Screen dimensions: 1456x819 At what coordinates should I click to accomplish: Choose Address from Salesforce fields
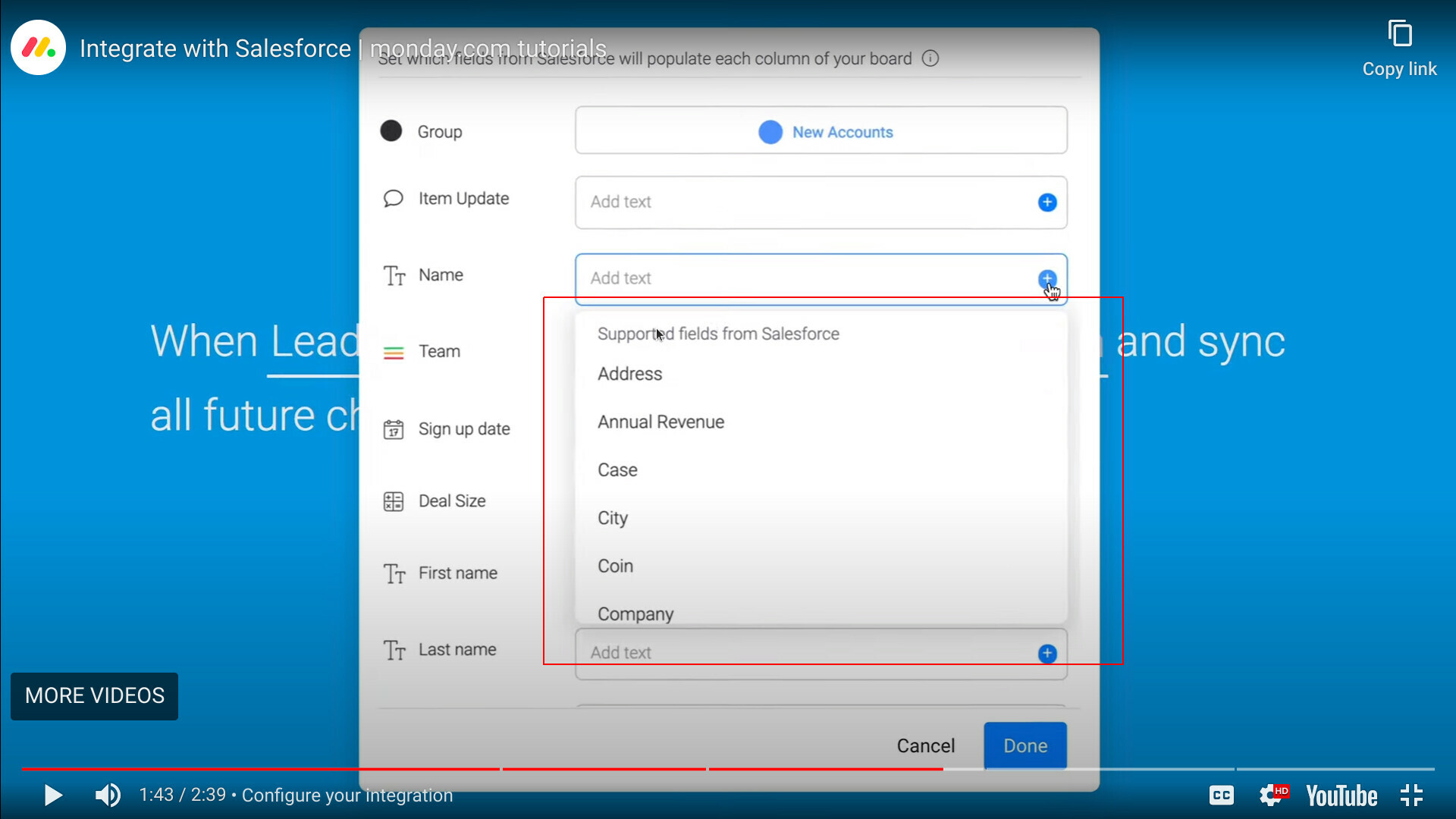(821, 374)
